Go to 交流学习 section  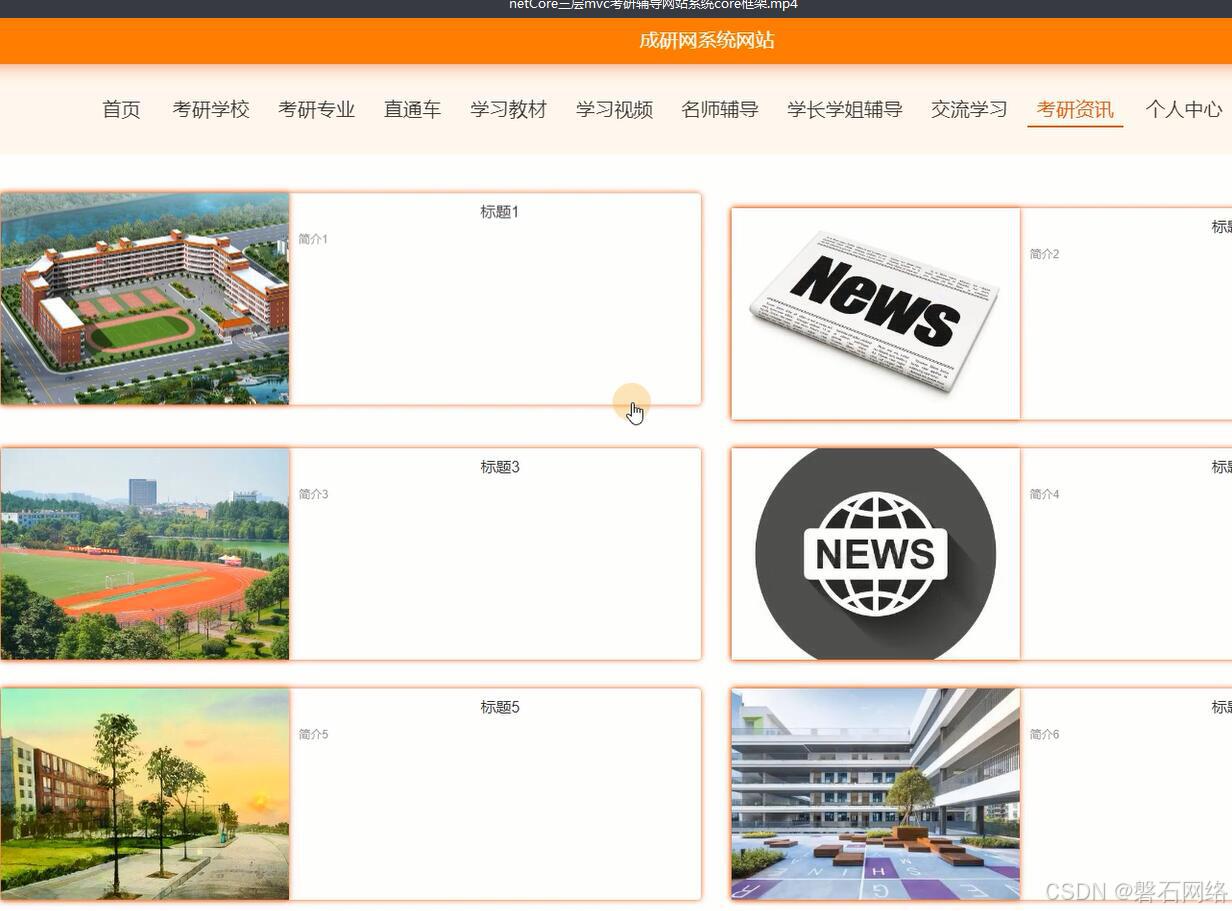[x=969, y=110]
